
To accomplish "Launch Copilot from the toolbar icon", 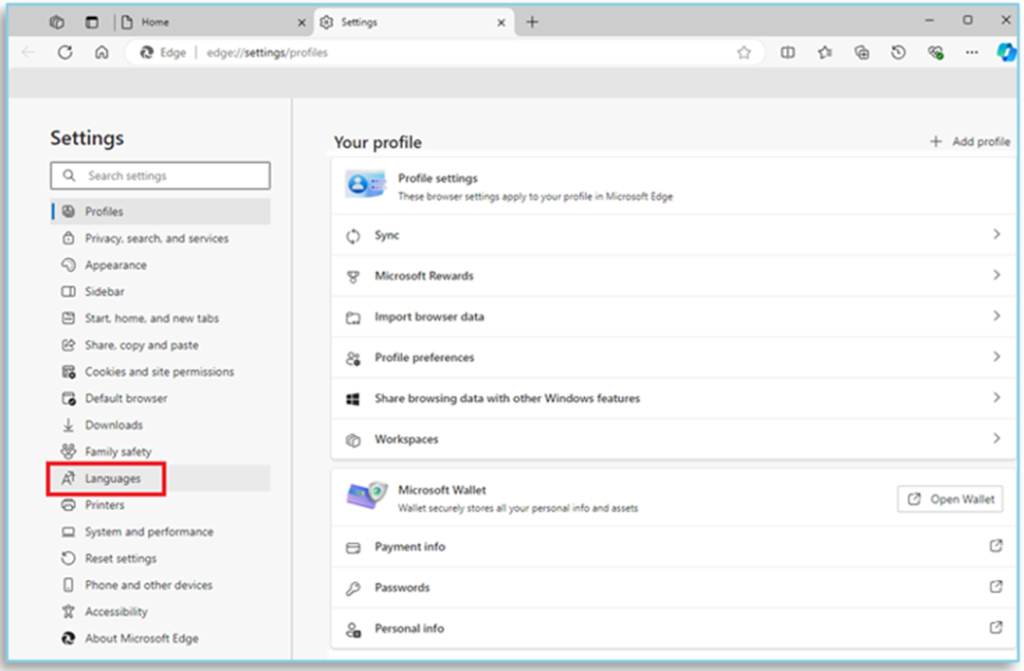I will point(1005,53).
